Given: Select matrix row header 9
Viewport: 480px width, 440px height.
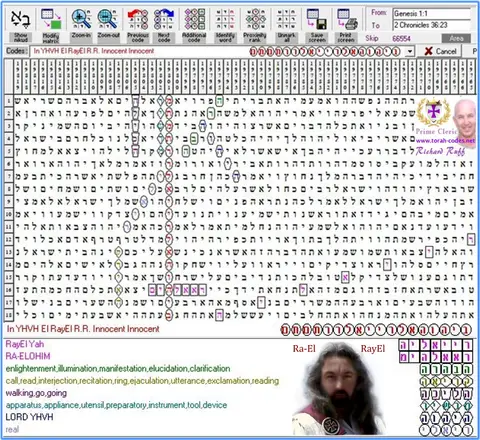Looking at the screenshot, I should (x=9, y=201).
